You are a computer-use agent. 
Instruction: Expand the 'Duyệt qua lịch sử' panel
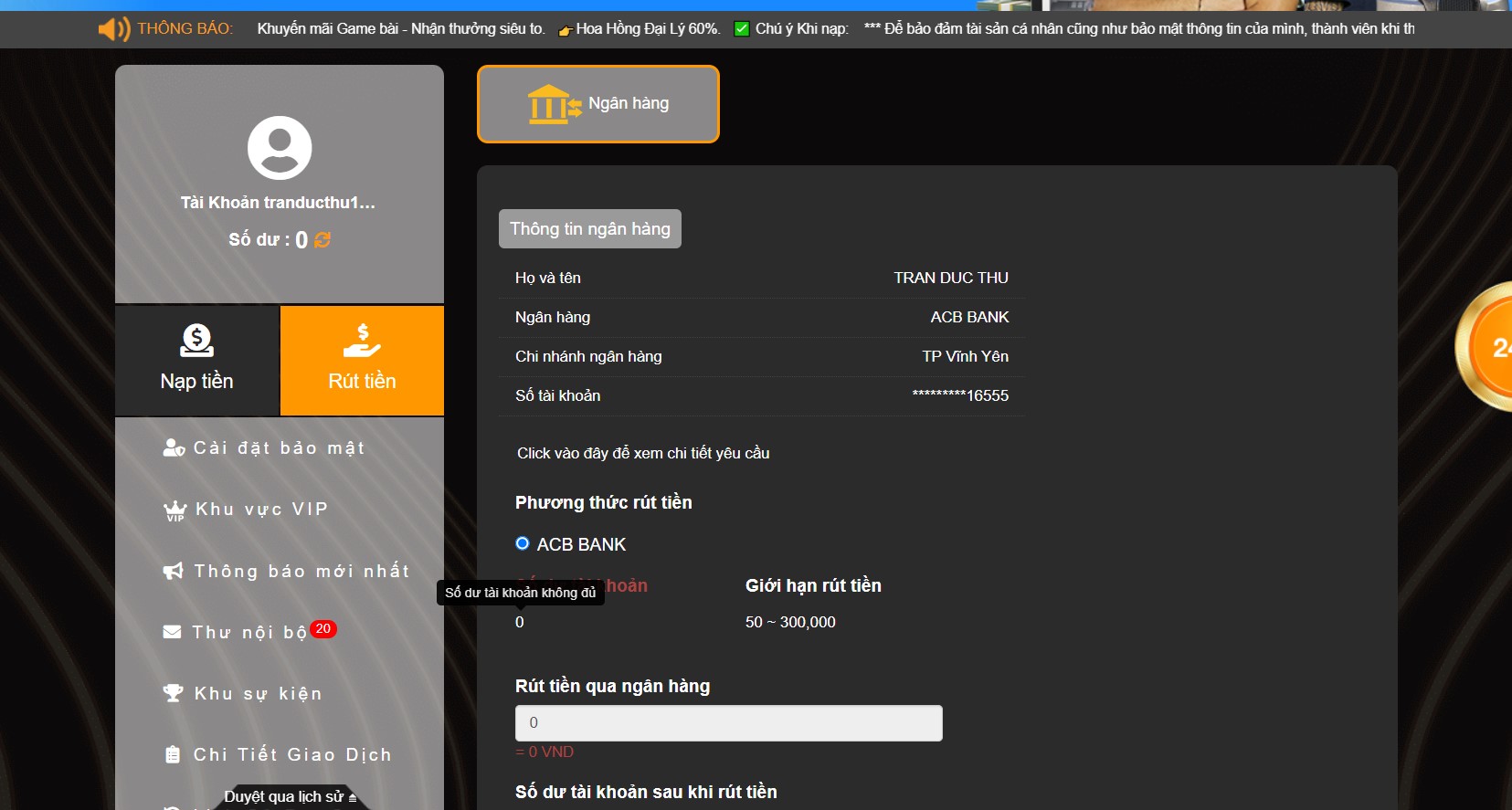[290, 796]
